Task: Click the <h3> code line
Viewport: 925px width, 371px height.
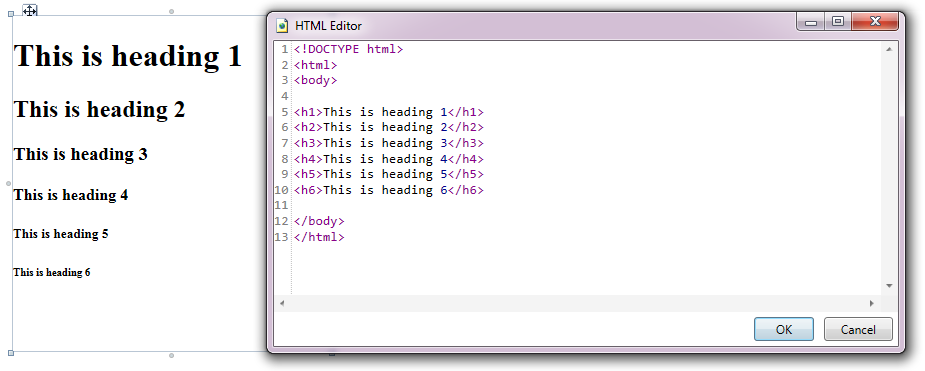Action: coord(389,143)
